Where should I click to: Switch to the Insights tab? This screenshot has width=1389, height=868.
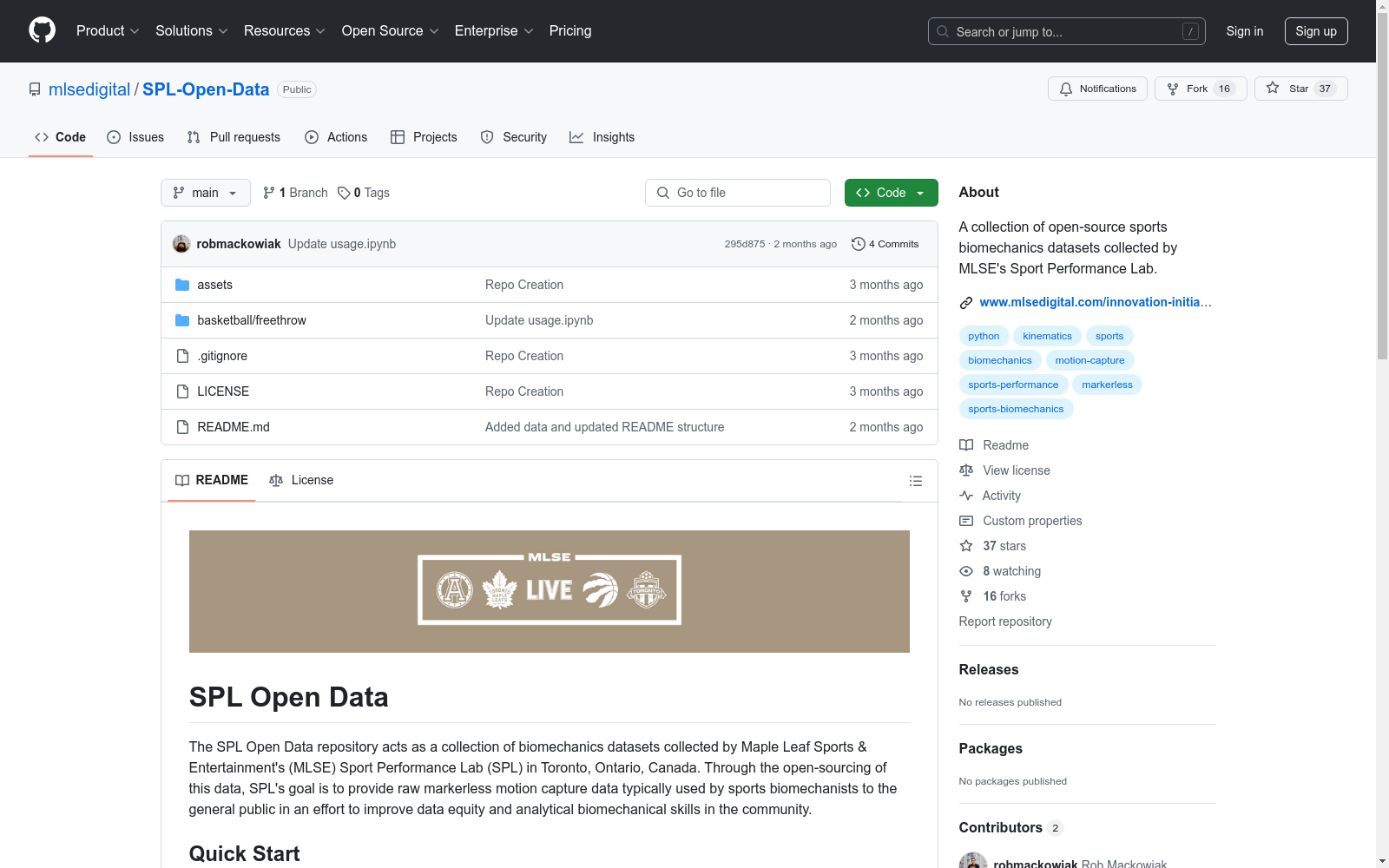click(602, 137)
